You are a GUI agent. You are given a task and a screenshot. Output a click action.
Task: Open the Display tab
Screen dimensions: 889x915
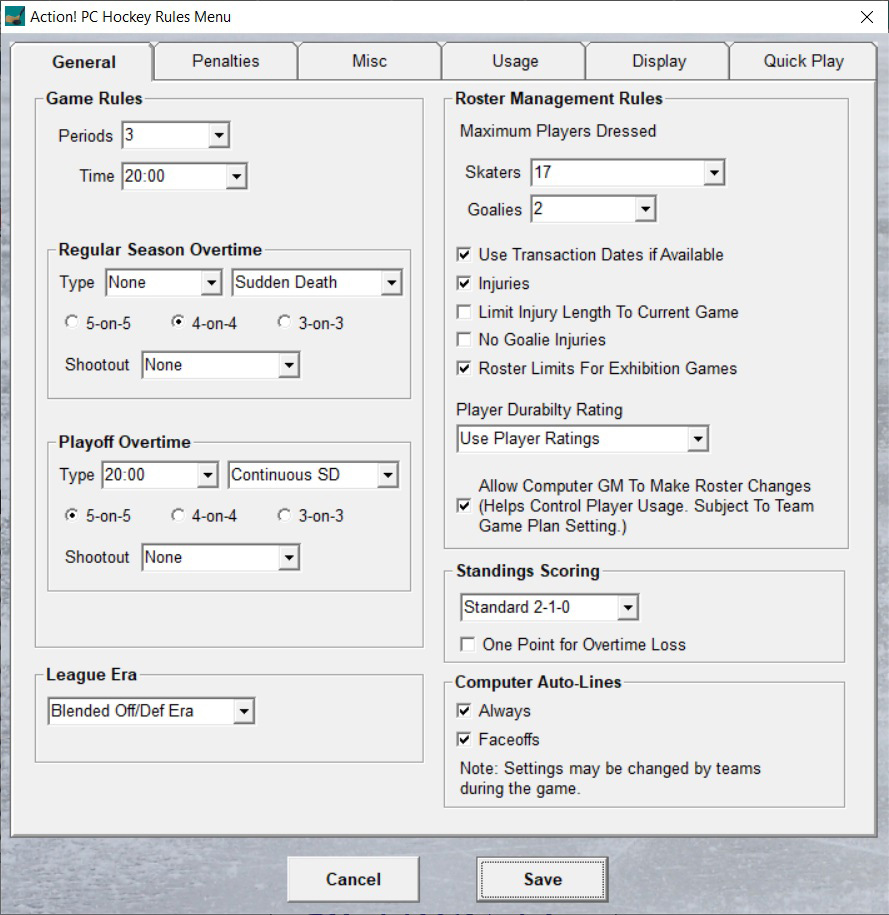(658, 61)
